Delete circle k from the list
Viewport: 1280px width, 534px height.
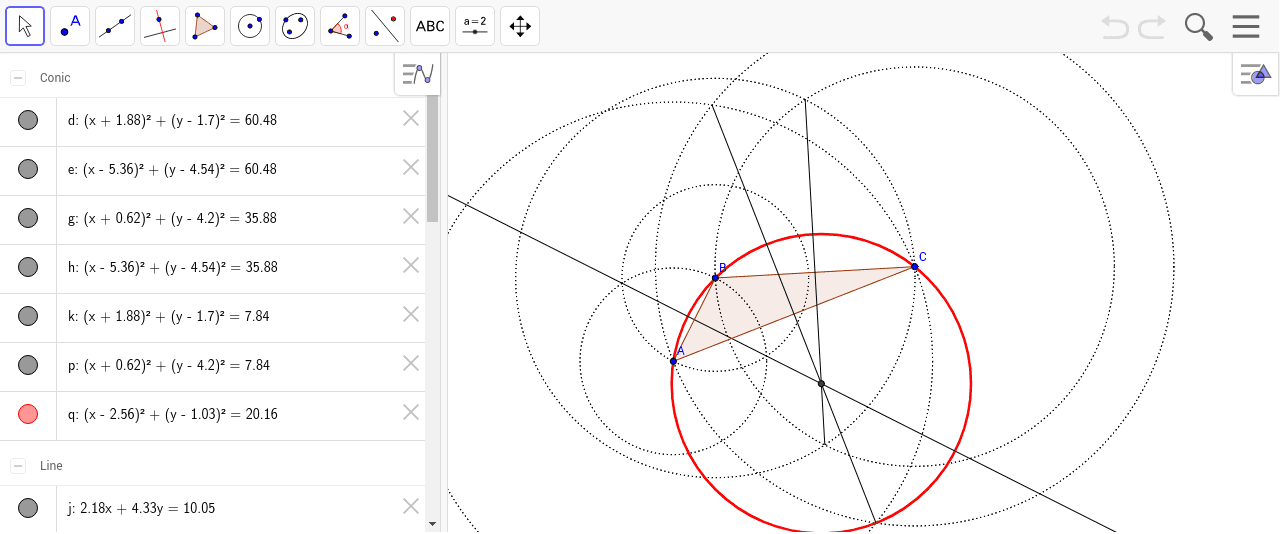click(x=411, y=315)
